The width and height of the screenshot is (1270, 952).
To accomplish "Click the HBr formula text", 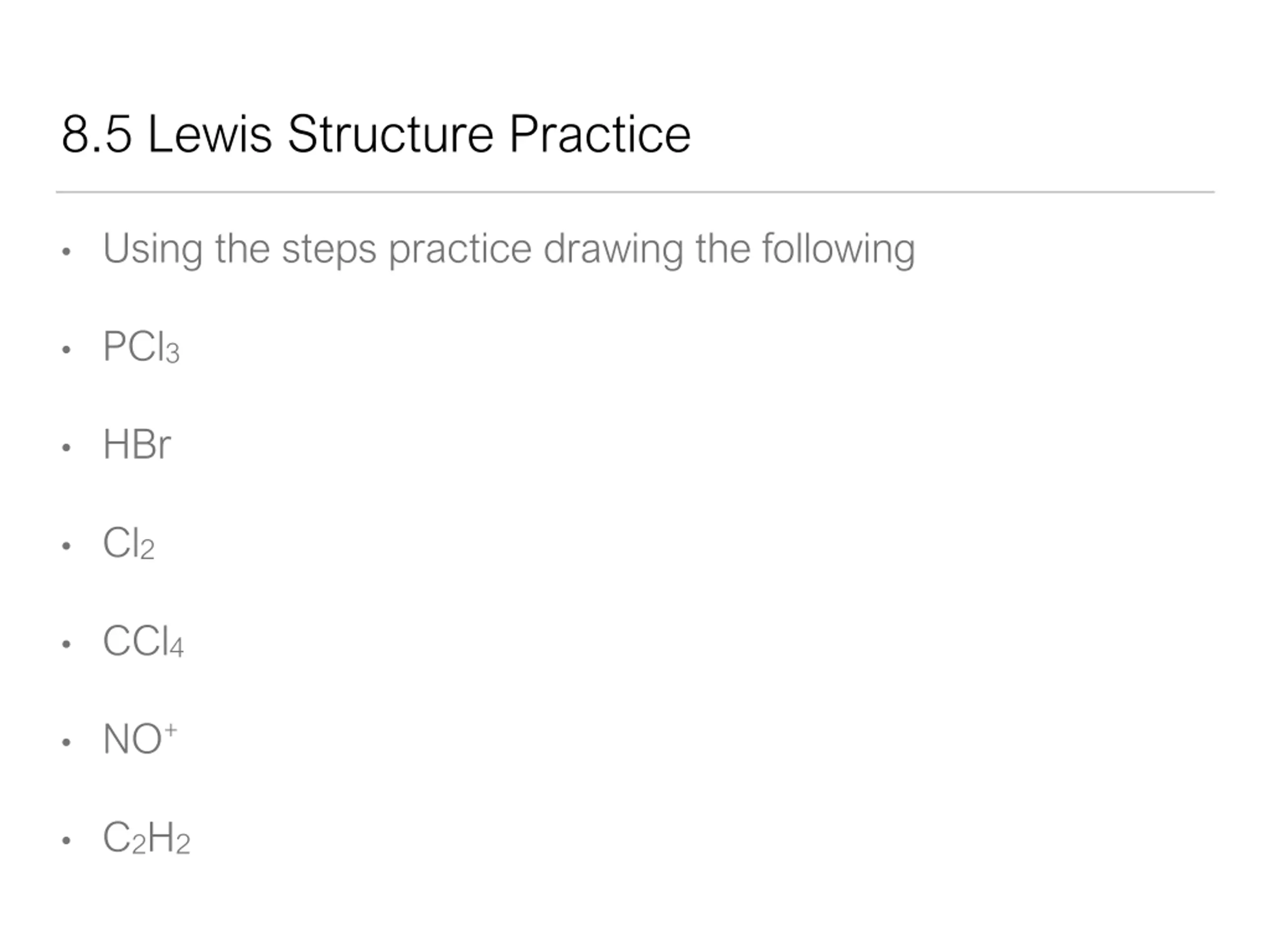I will (136, 444).
